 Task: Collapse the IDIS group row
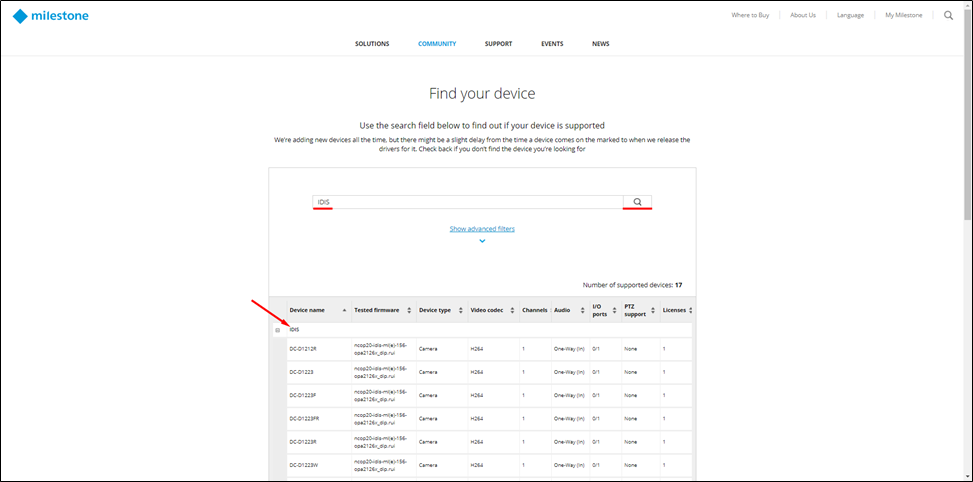(x=277, y=330)
